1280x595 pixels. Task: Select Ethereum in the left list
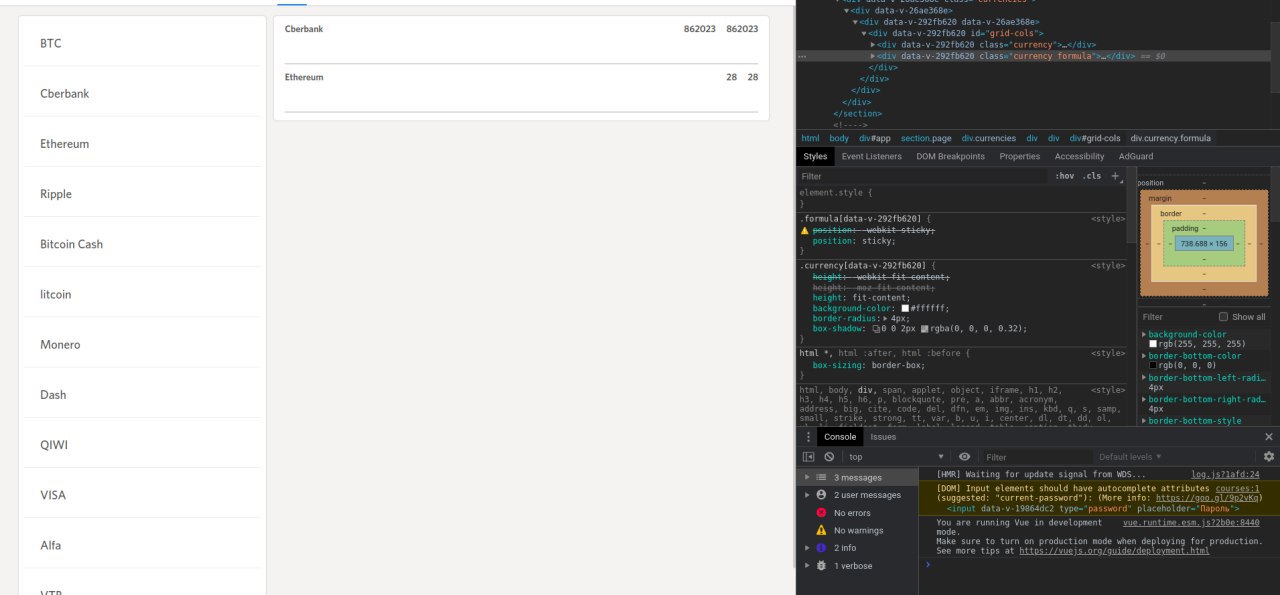pyautogui.click(x=142, y=144)
